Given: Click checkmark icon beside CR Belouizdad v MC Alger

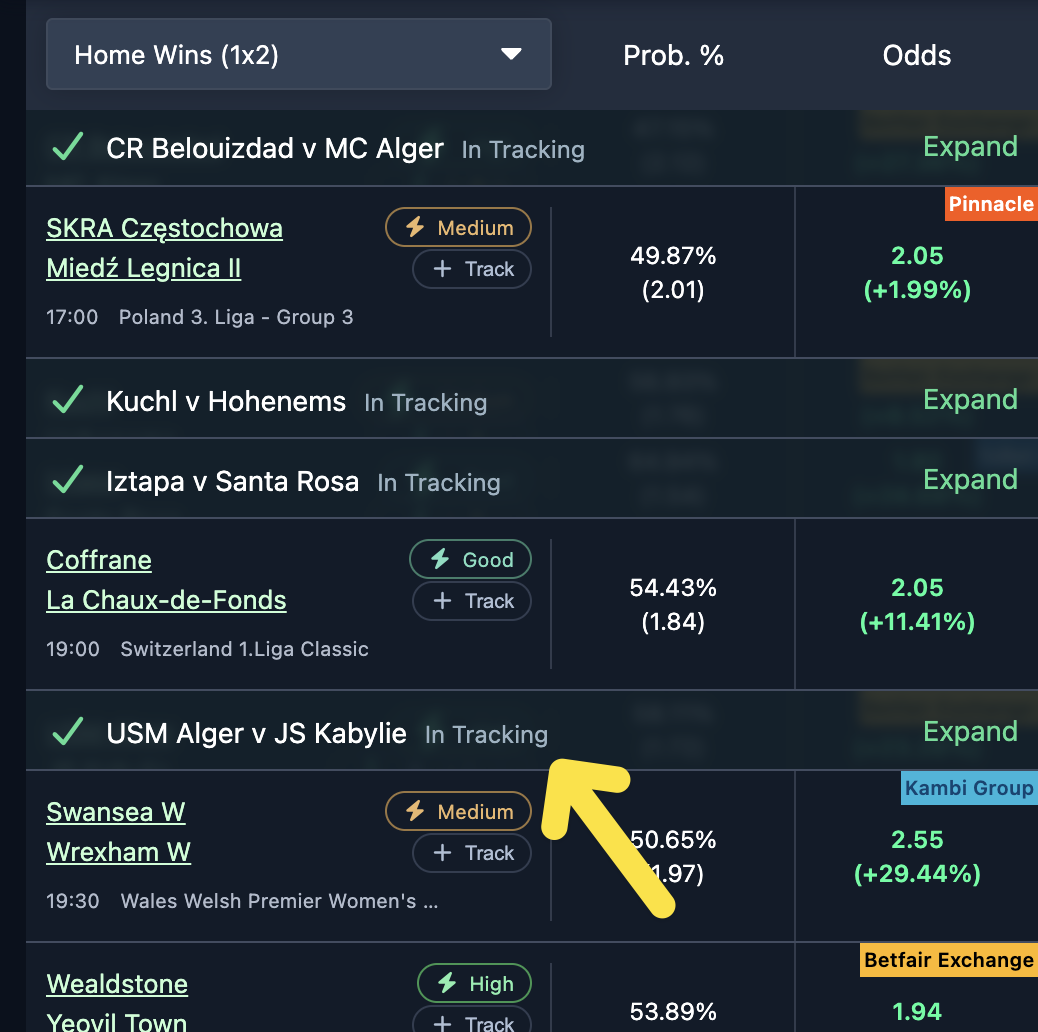Looking at the screenshot, I should 67,149.
